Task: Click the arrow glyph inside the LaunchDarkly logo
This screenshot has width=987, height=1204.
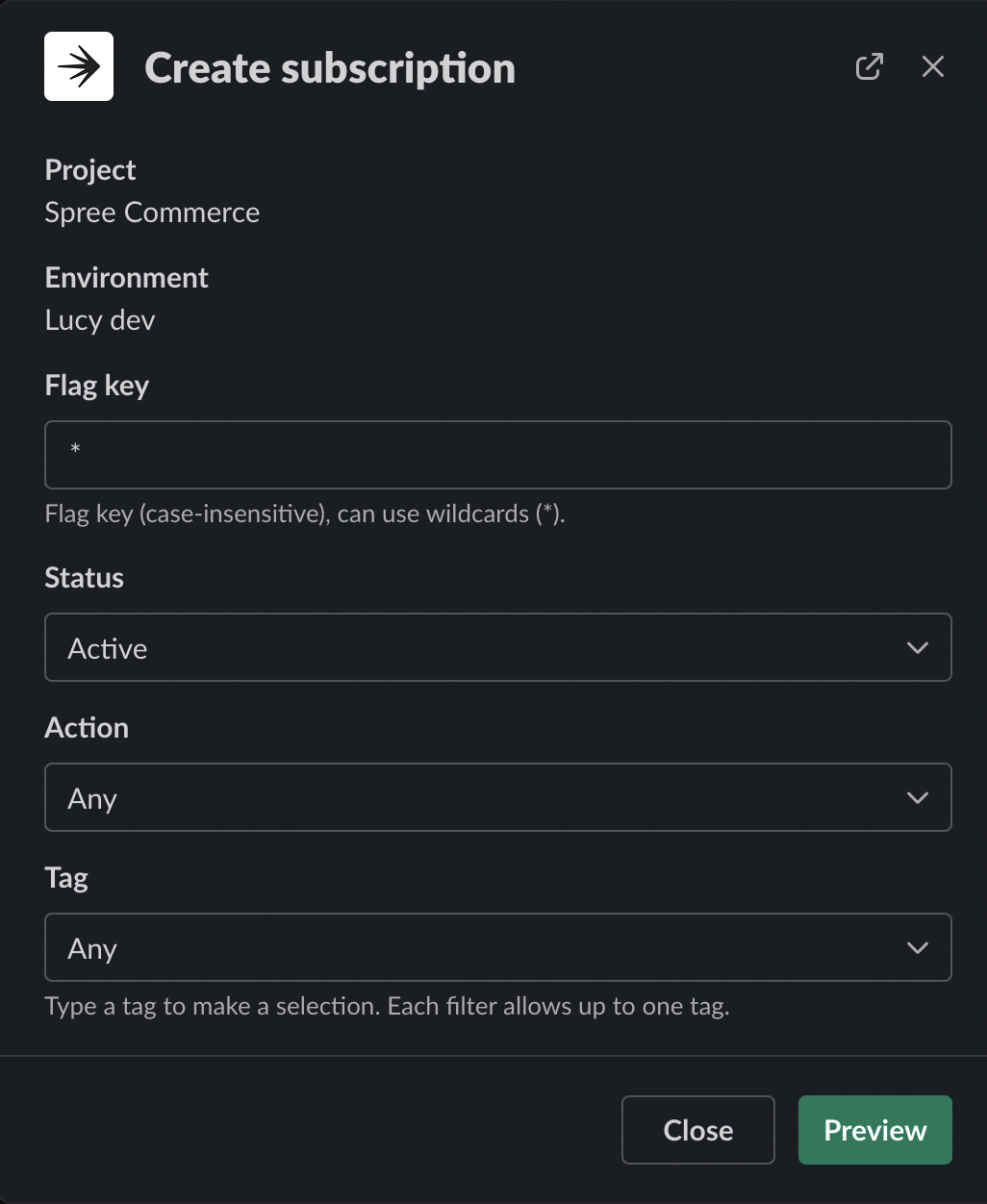Action: [x=78, y=65]
